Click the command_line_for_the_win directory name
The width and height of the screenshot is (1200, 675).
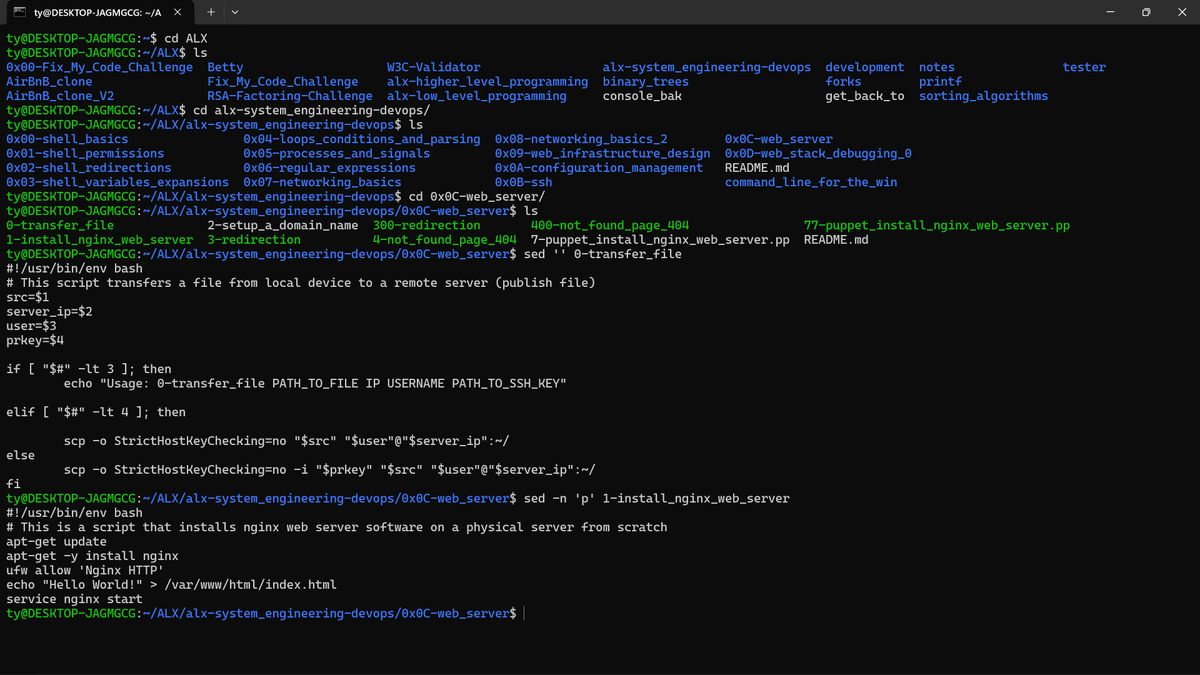click(x=811, y=182)
